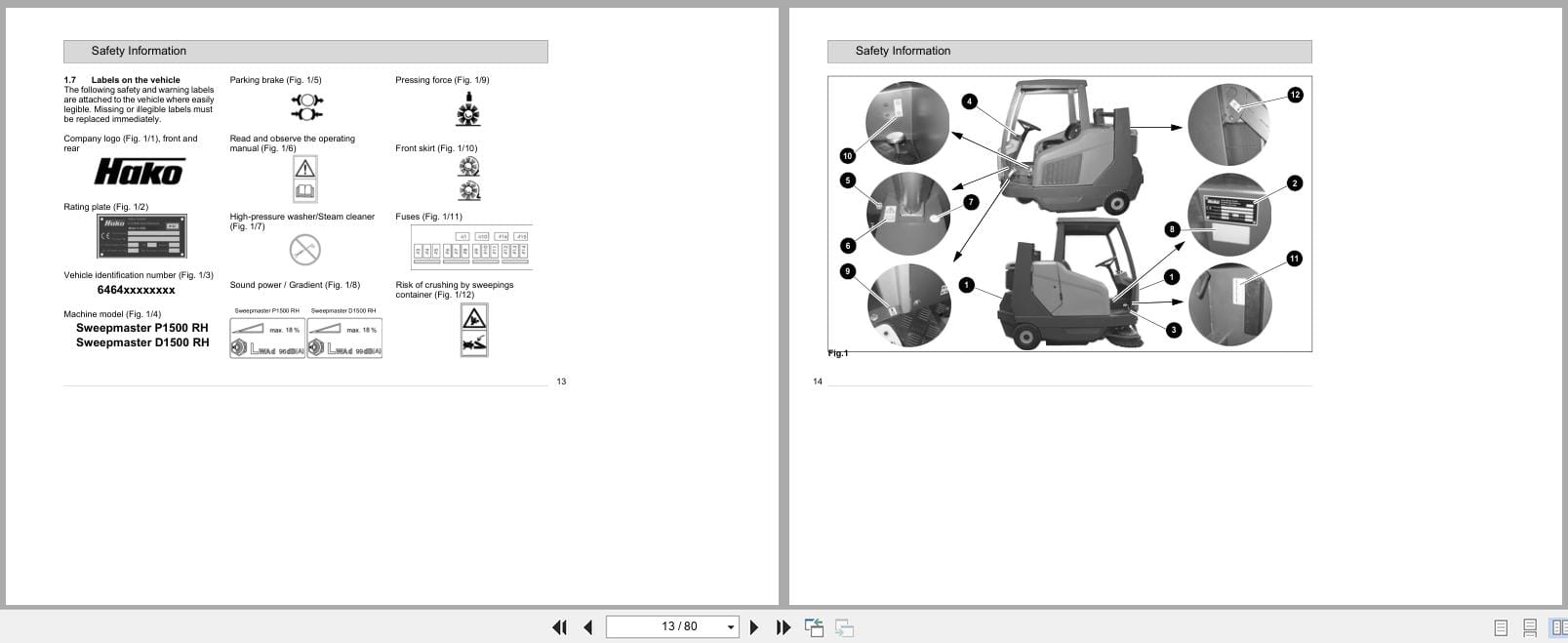Viewport: 1568px width, 643px height.
Task: Click the previous view navigation icon
Action: [814, 627]
